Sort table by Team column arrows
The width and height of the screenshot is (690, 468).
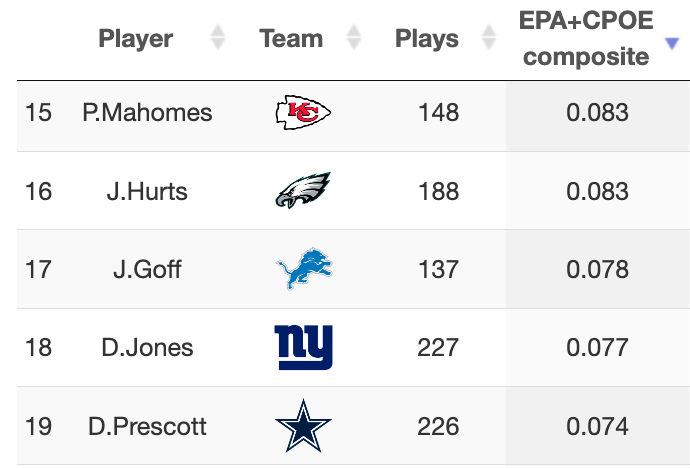[x=354, y=37]
